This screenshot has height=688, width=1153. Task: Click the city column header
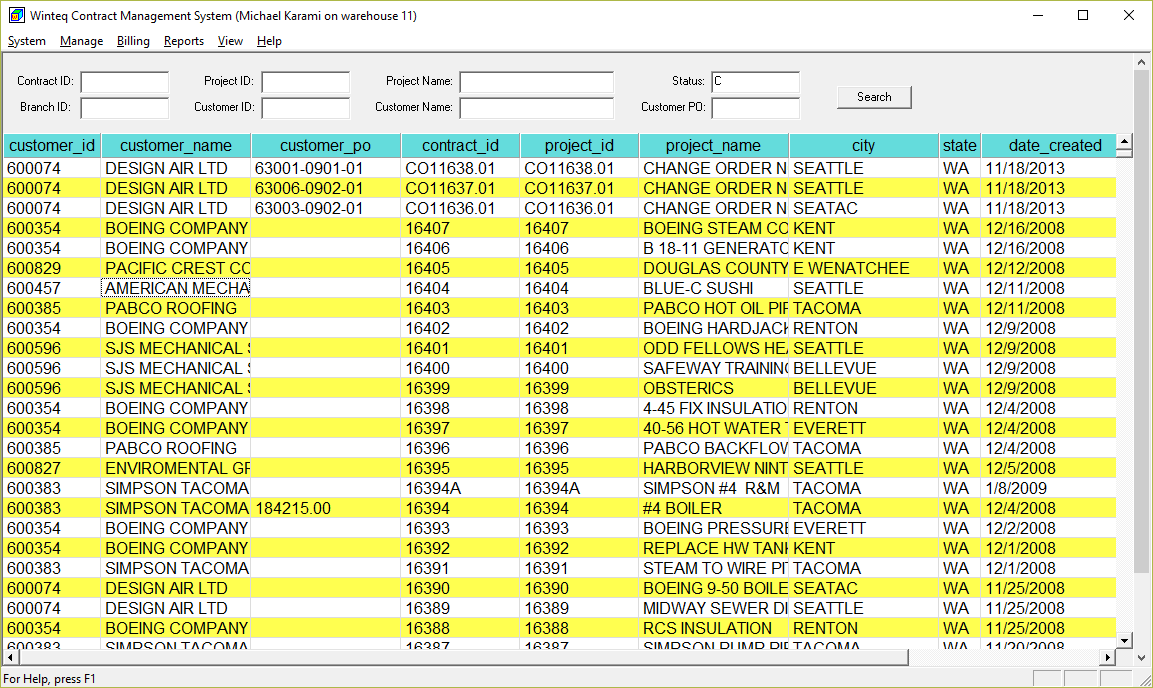(864, 146)
